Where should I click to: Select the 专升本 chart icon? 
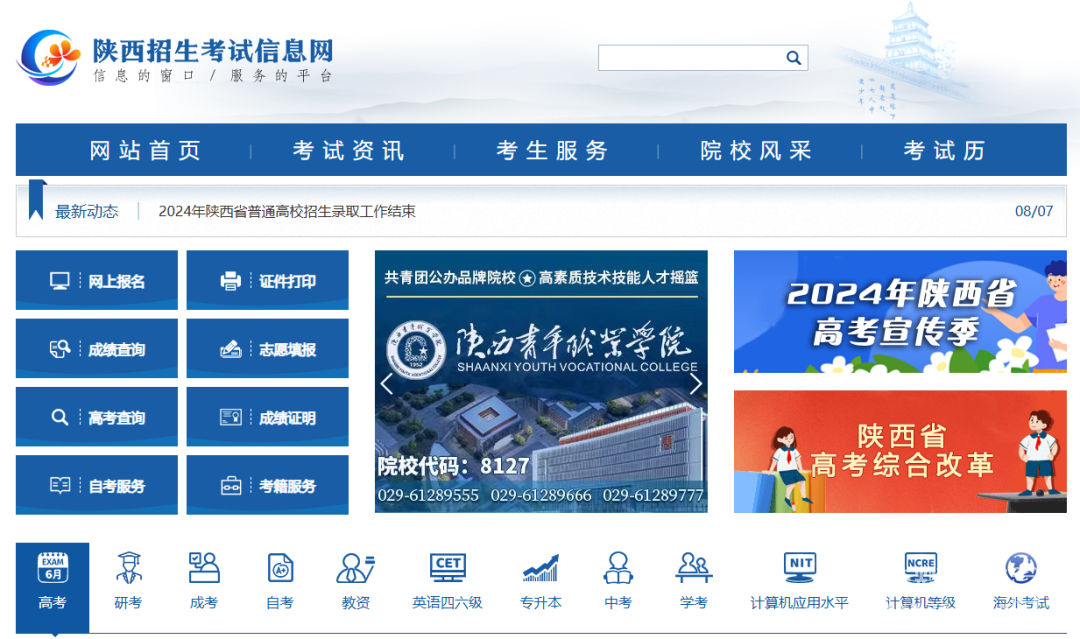coord(541,568)
